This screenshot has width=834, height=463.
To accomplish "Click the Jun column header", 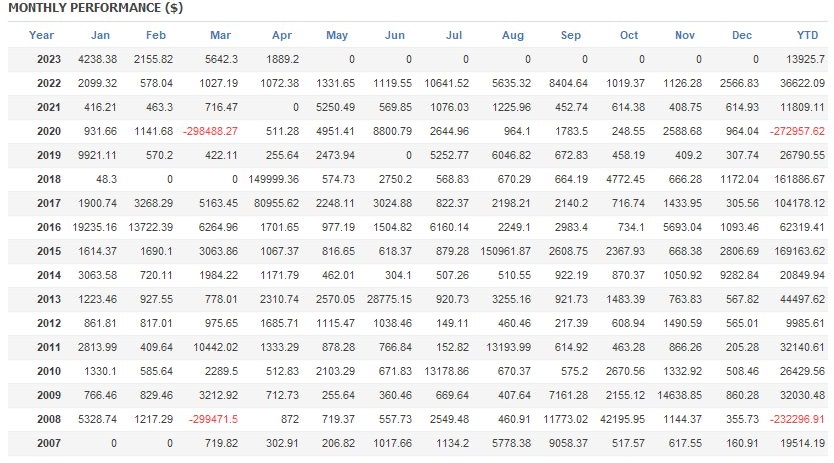I will pos(395,35).
